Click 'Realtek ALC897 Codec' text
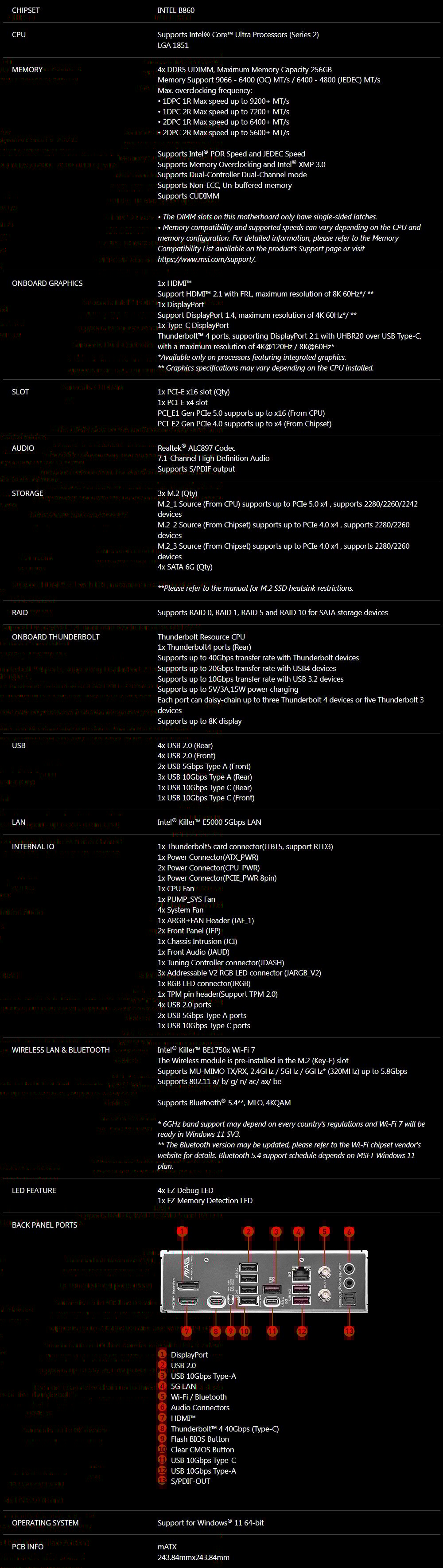 (x=197, y=448)
